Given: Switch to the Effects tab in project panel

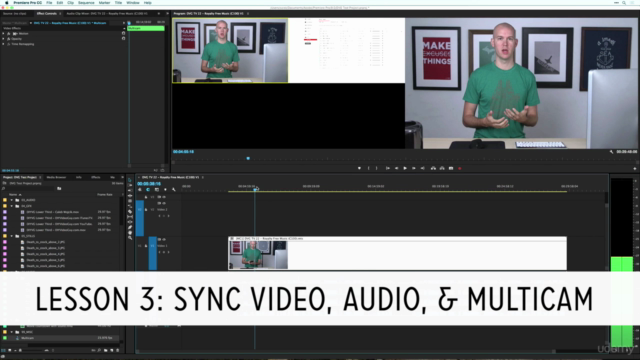Looking at the screenshot, I should pyautogui.click(x=96, y=177).
